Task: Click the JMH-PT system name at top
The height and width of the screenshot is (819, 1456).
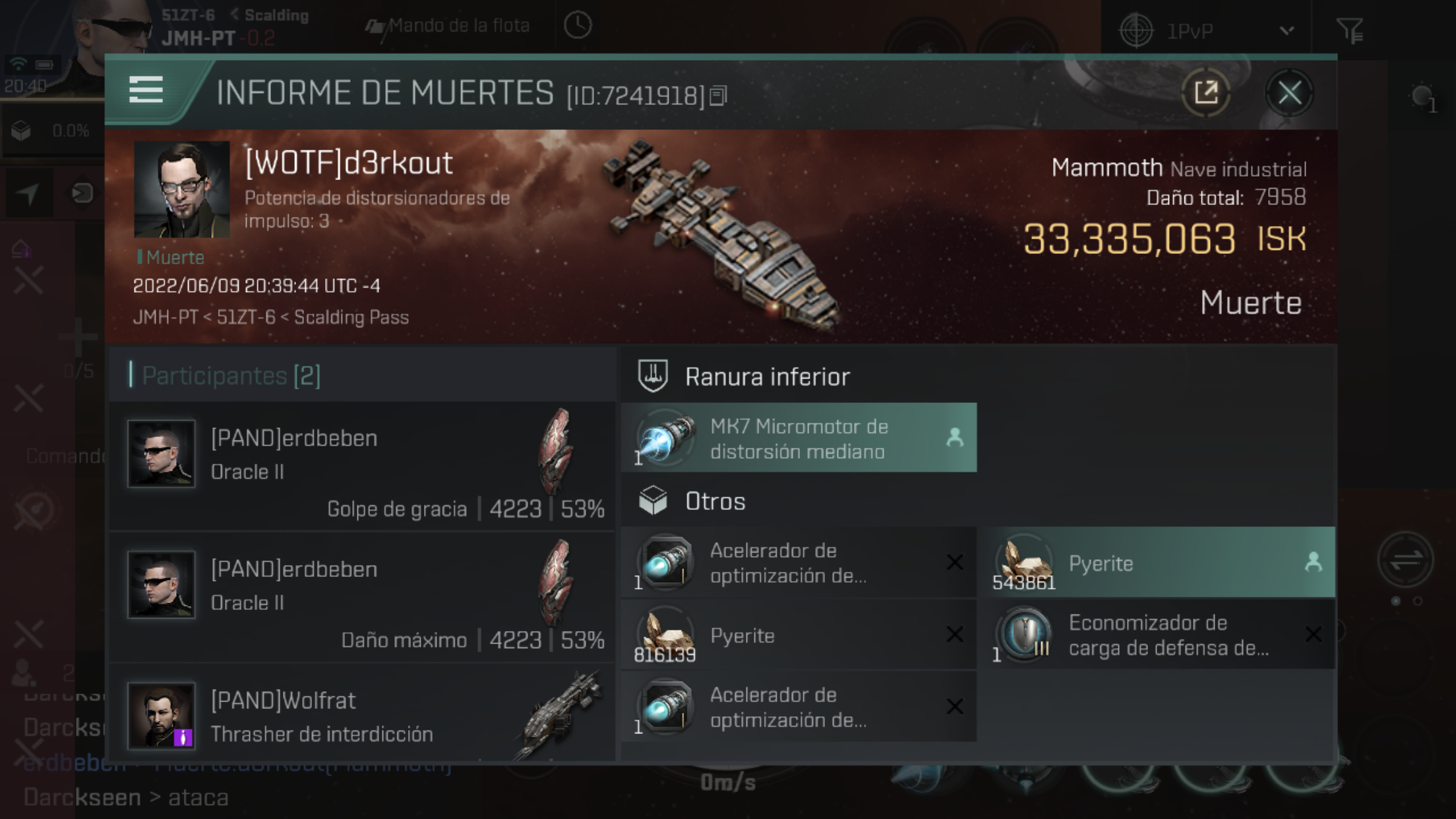Action: (x=198, y=38)
